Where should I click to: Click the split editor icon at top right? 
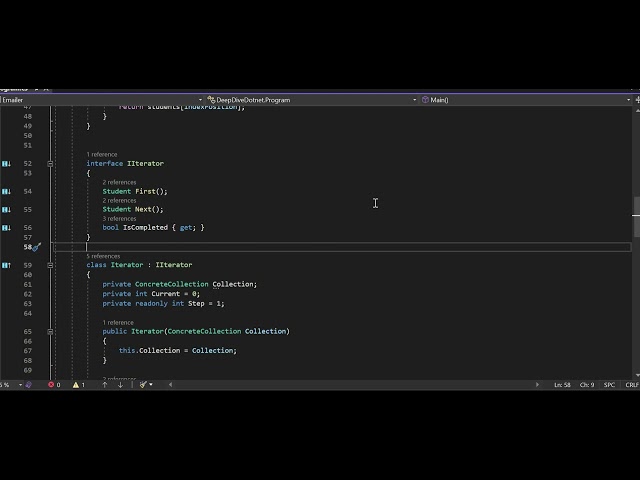pos(637,100)
